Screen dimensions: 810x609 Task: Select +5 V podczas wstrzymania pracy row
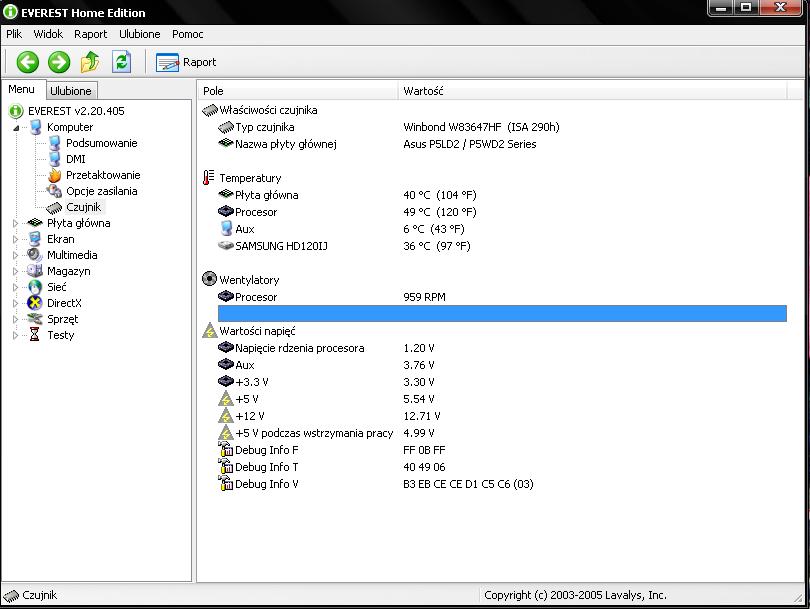pos(314,433)
